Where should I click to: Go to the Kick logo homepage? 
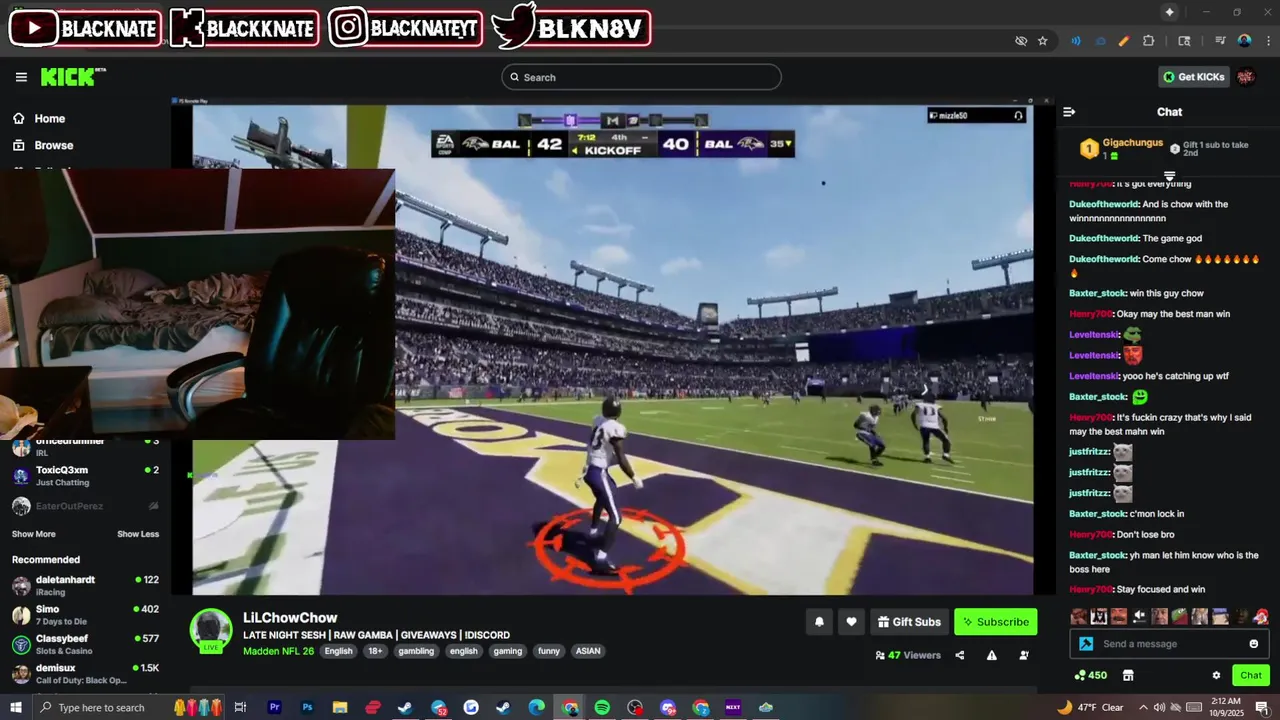coord(72,77)
